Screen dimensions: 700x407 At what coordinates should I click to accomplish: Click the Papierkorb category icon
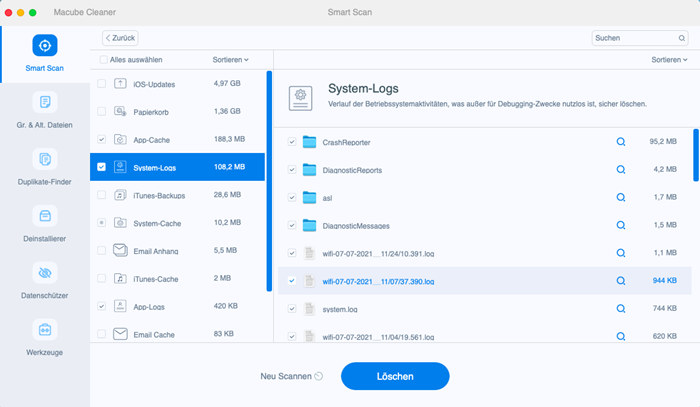click(120, 111)
